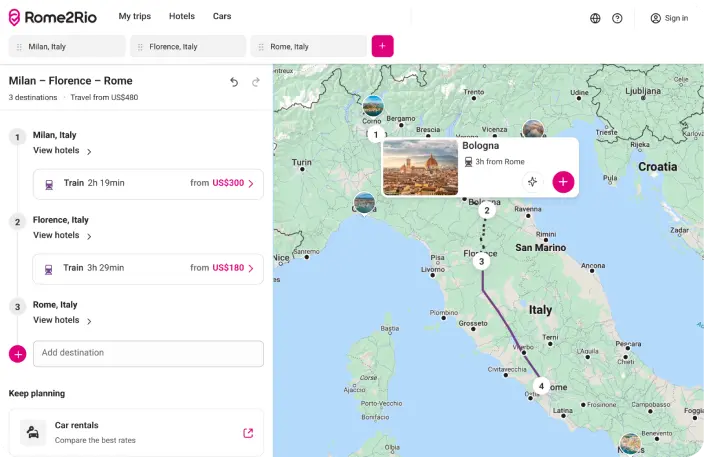Click Milan – Florence – Rome trip title

70,81
